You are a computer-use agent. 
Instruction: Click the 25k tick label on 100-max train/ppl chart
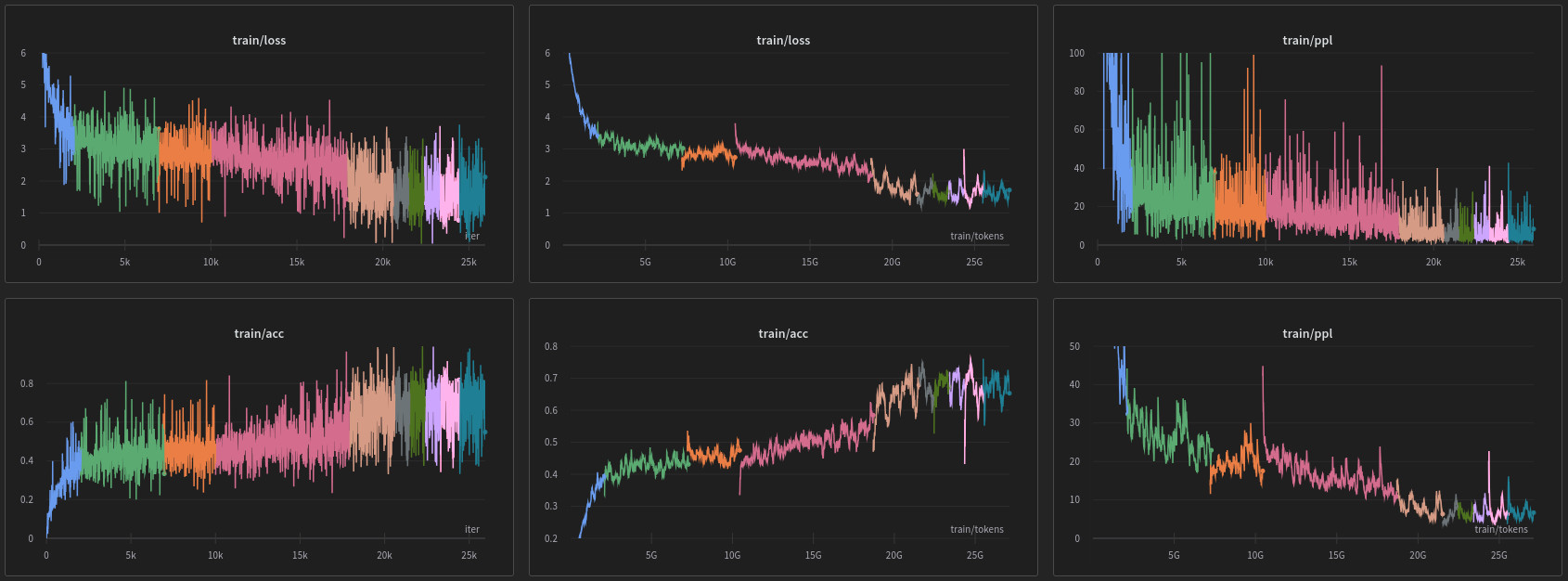[1517, 263]
